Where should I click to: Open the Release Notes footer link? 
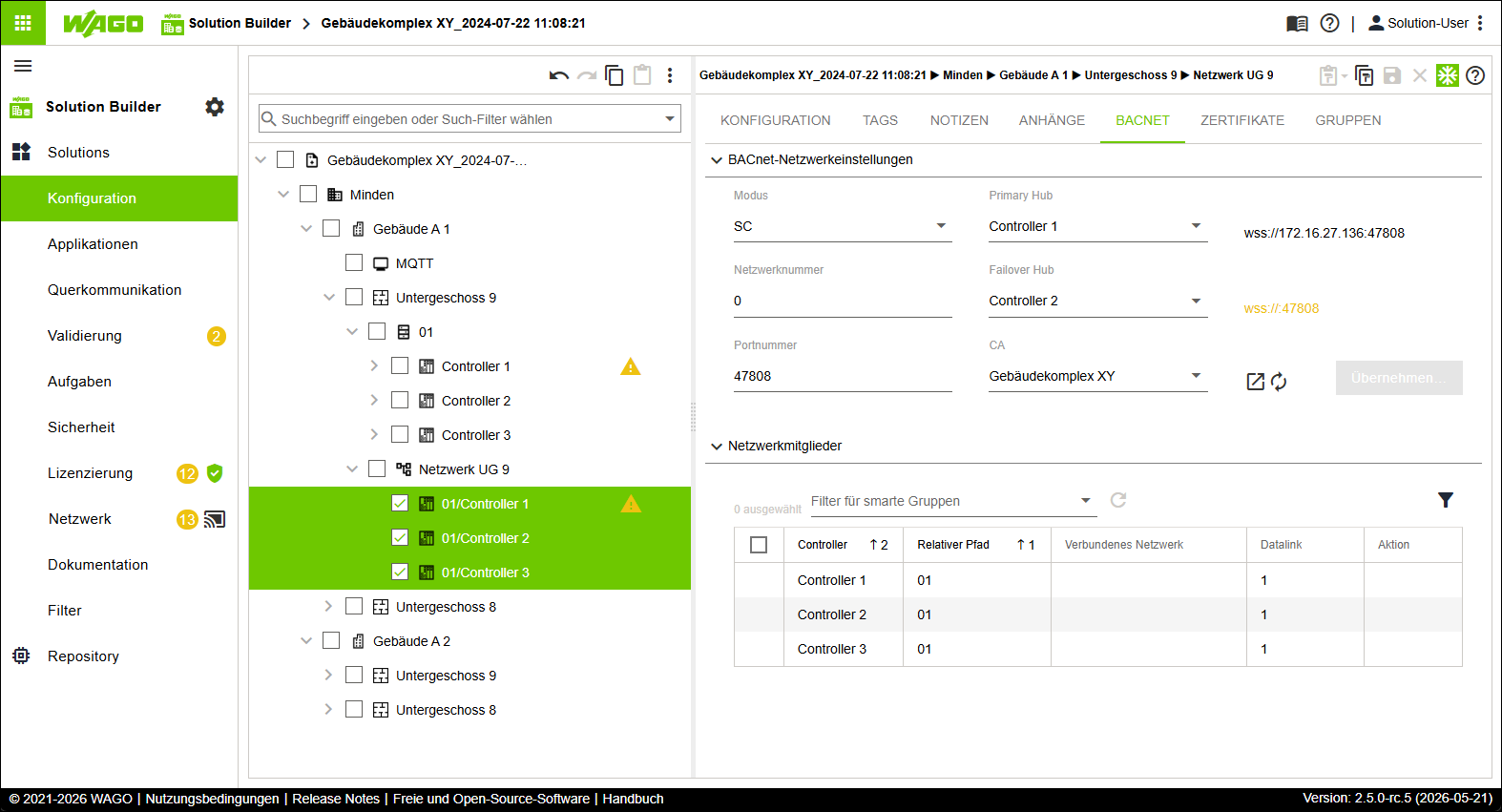click(x=336, y=799)
